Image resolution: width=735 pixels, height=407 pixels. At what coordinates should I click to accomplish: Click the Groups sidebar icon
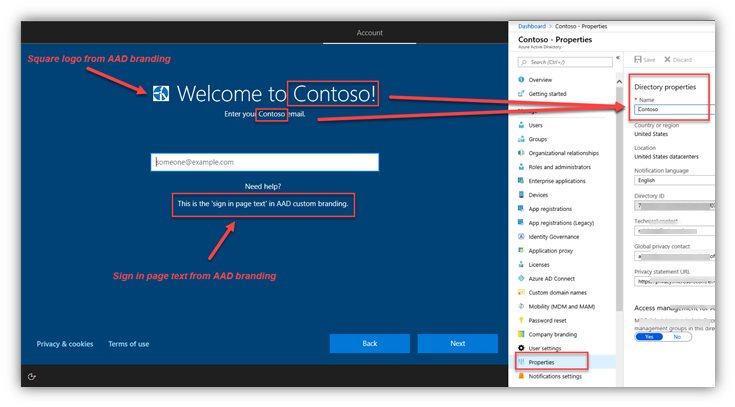coord(521,139)
